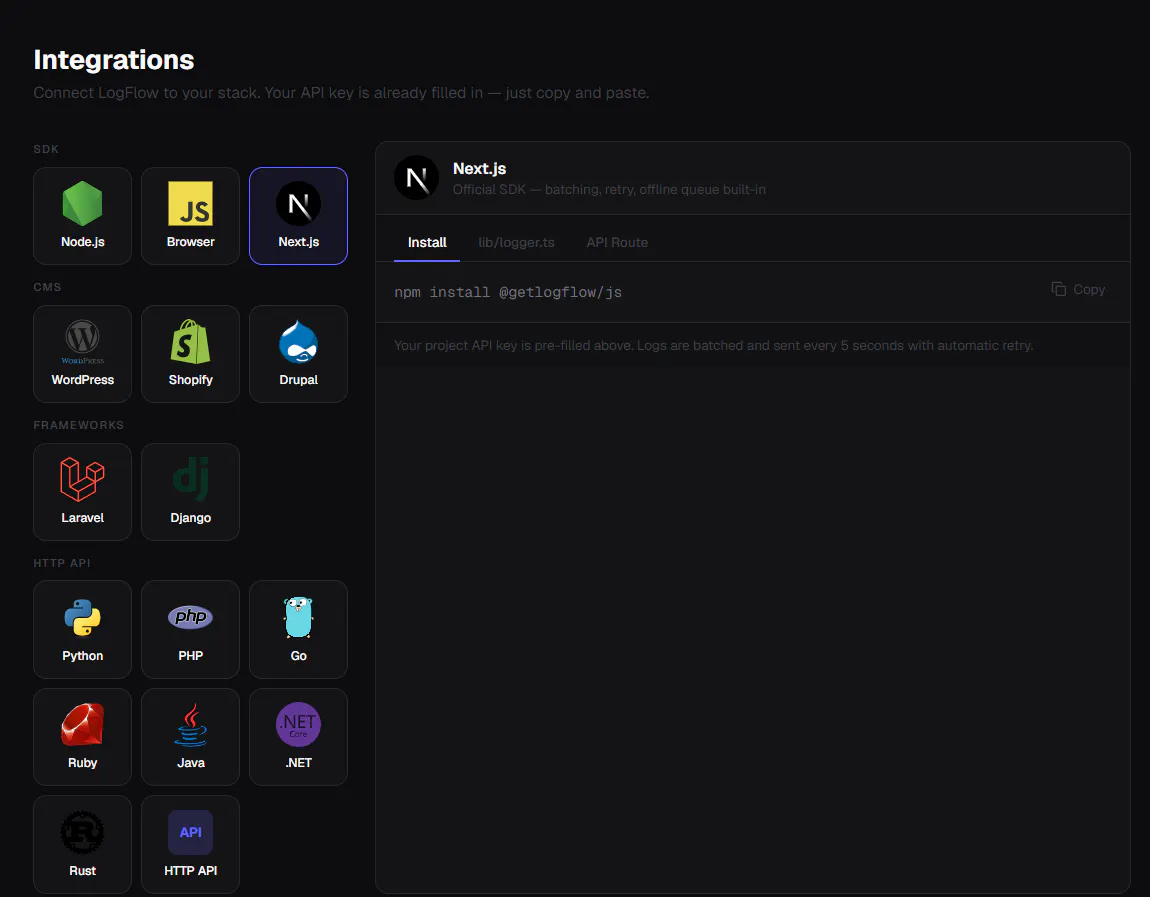The height and width of the screenshot is (897, 1150).
Task: Choose the Browser JS integration
Action: (x=190, y=216)
